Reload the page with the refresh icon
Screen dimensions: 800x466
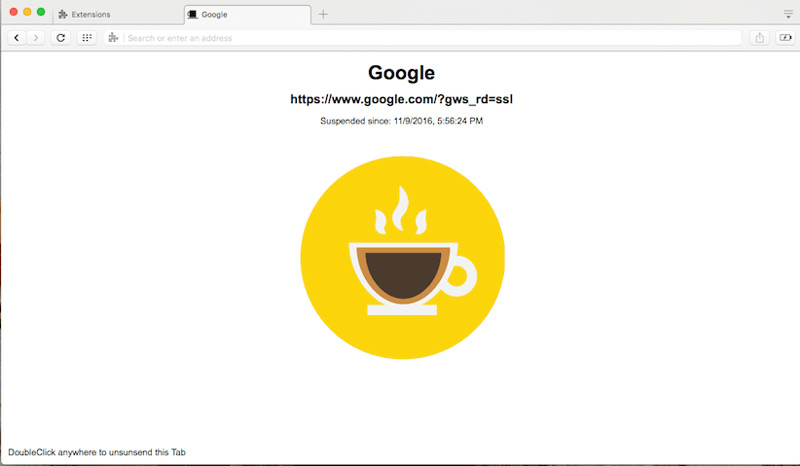[61, 38]
